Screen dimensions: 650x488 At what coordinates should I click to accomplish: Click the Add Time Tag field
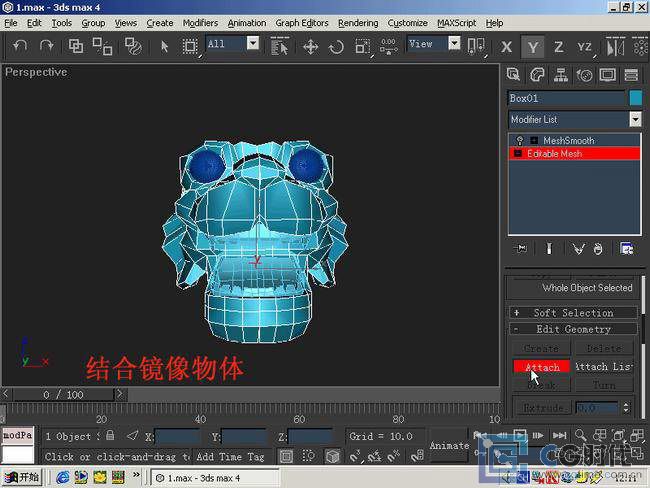pyautogui.click(x=230, y=457)
